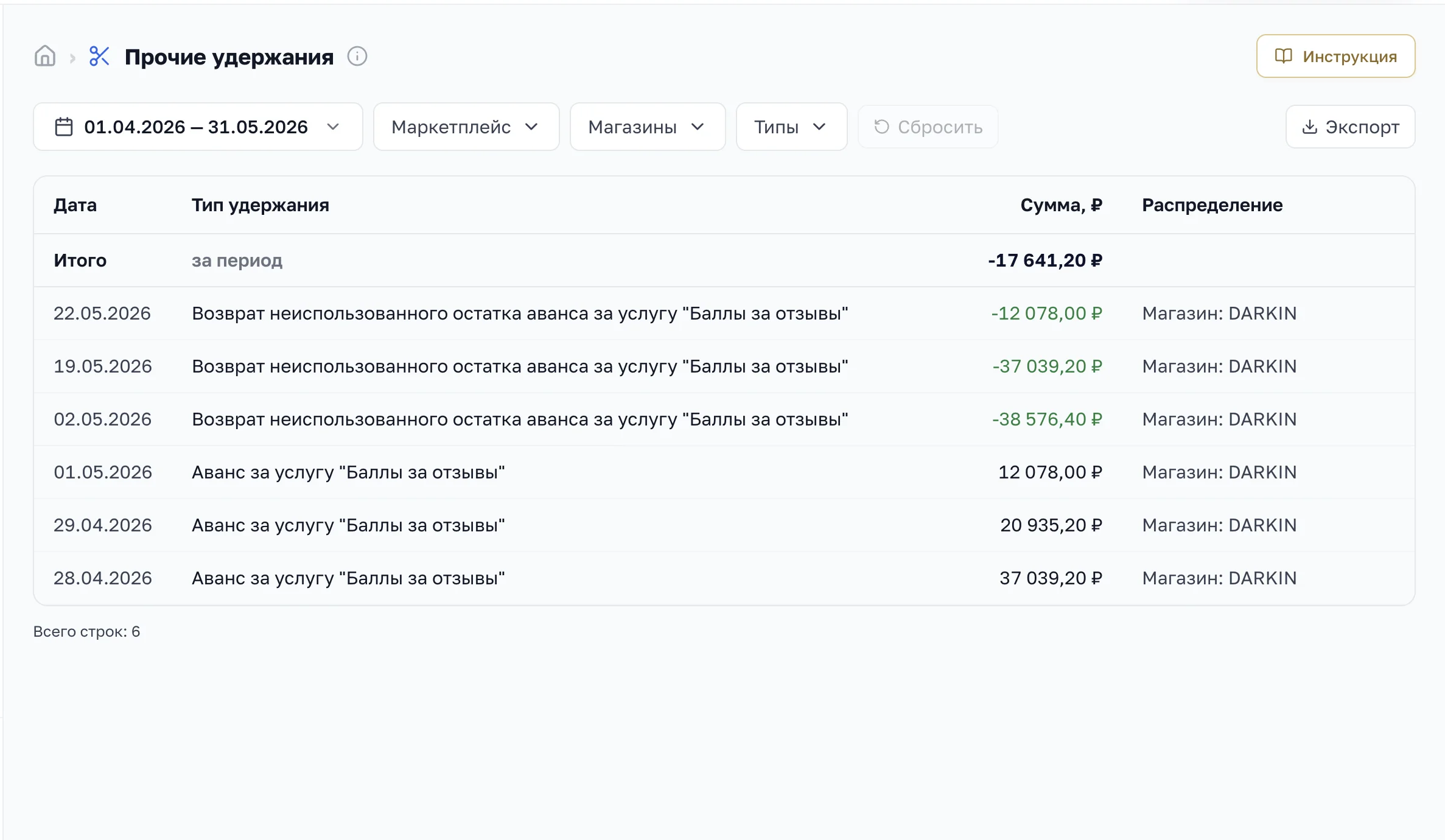Expand the Типы filter dropdown
The width and height of the screenshot is (1445, 840).
pos(791,127)
